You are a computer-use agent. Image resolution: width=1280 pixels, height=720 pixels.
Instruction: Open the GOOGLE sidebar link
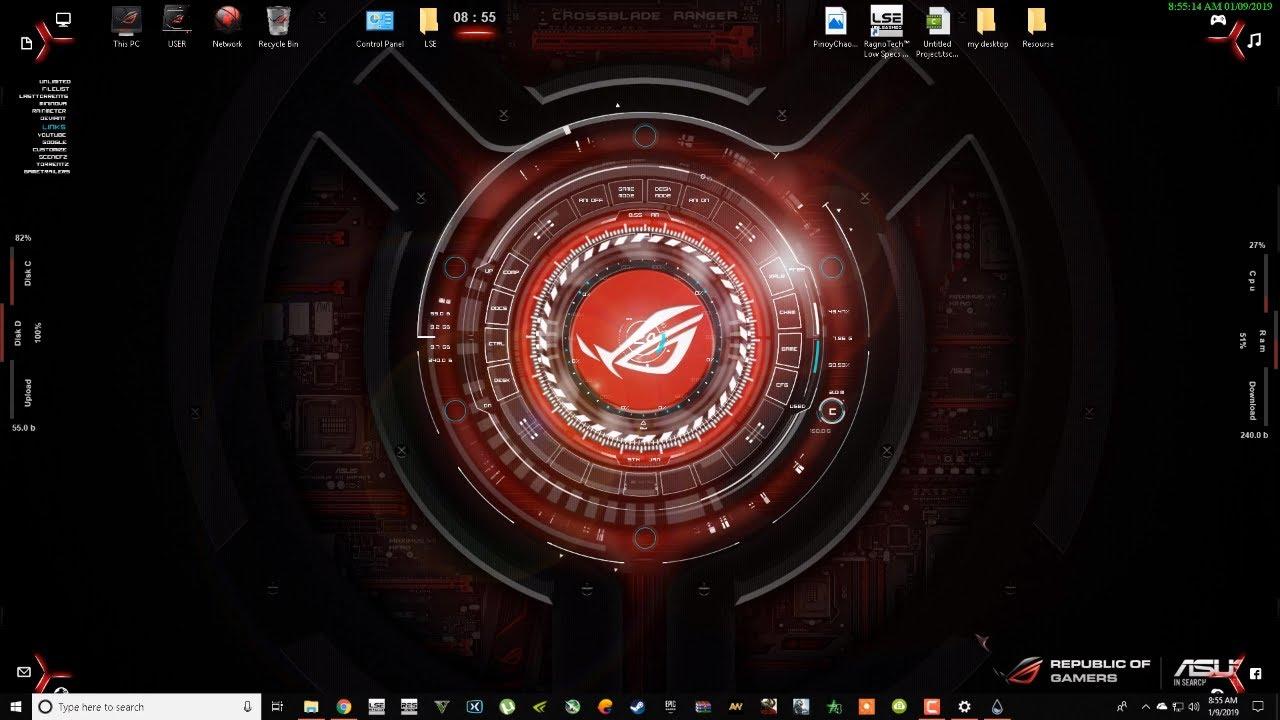point(52,141)
